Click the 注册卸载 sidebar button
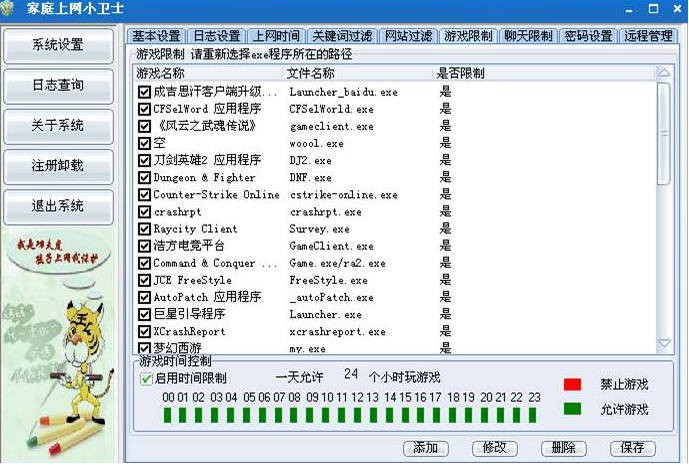 [58, 166]
